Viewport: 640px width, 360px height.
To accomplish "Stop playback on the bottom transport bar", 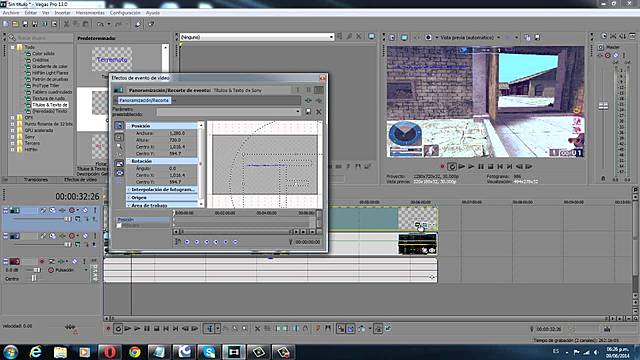I will coord(156,328).
